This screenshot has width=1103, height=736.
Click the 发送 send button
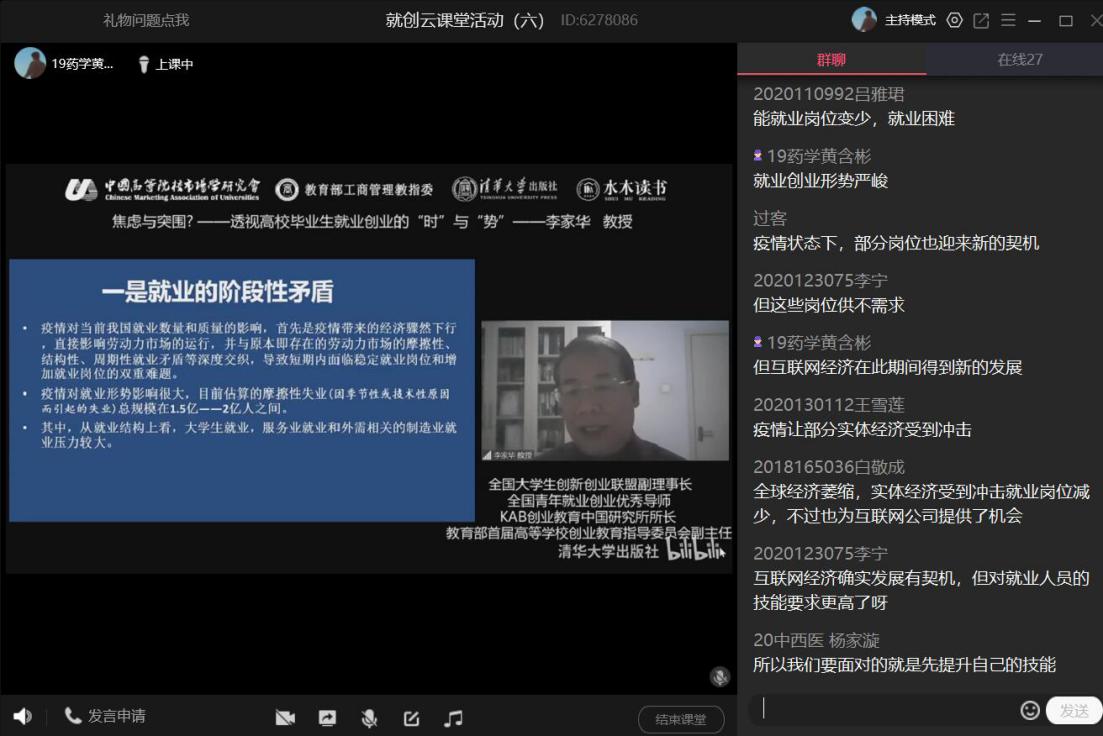pos(1074,711)
